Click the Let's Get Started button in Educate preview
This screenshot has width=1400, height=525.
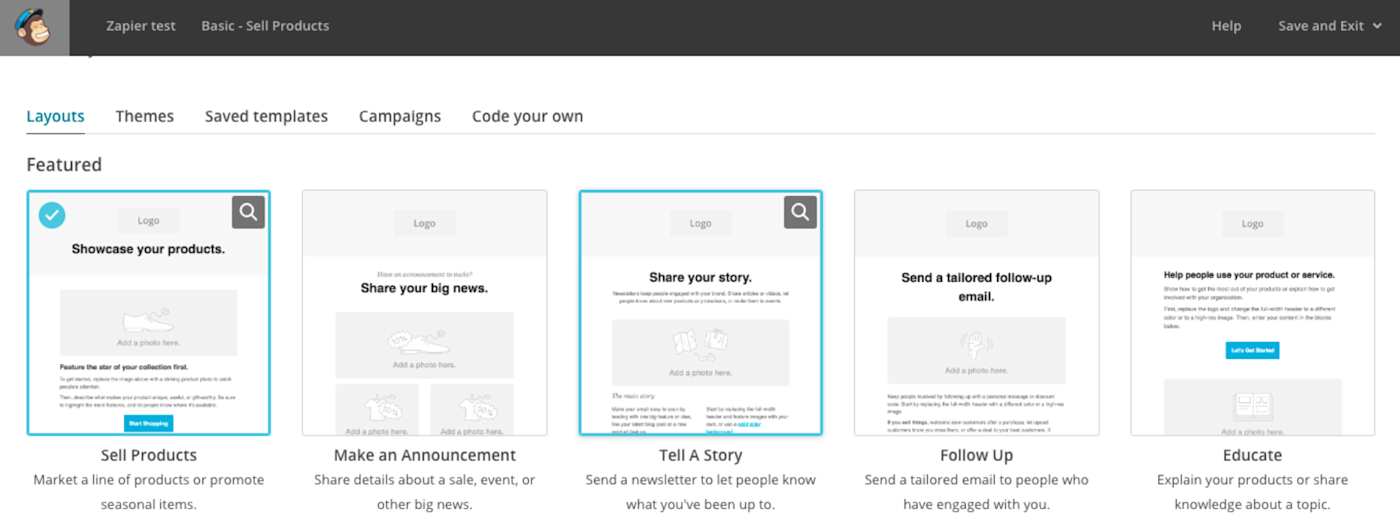point(1252,350)
